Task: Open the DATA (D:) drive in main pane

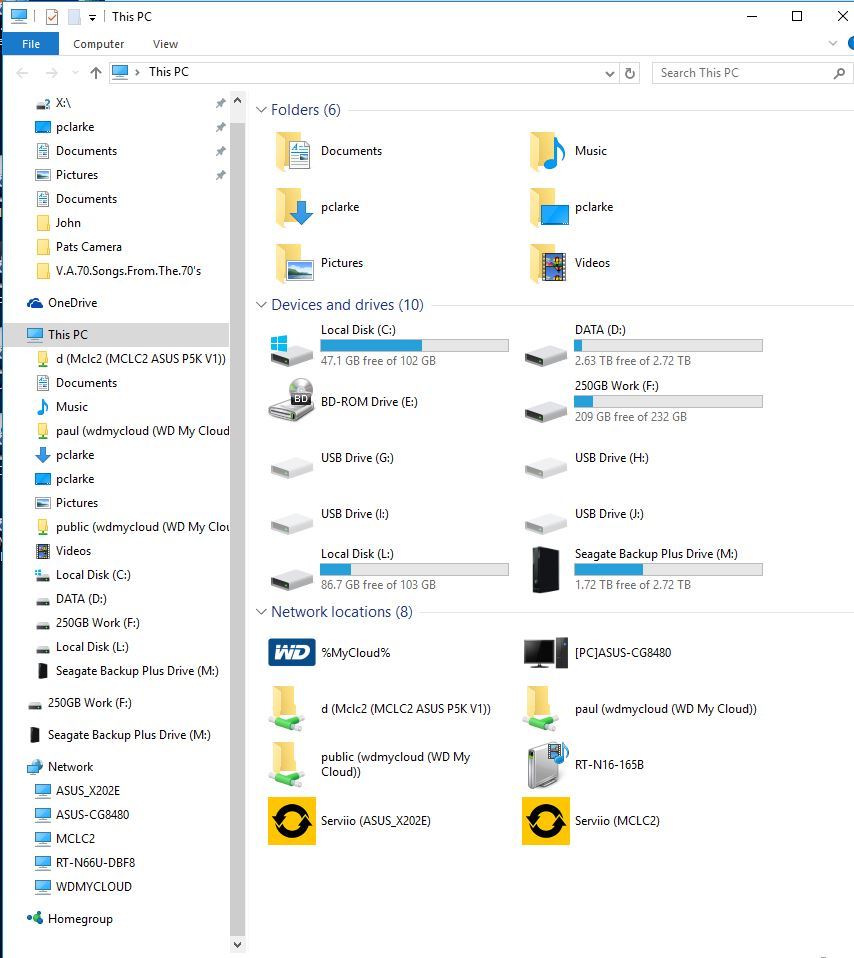Action: (643, 345)
